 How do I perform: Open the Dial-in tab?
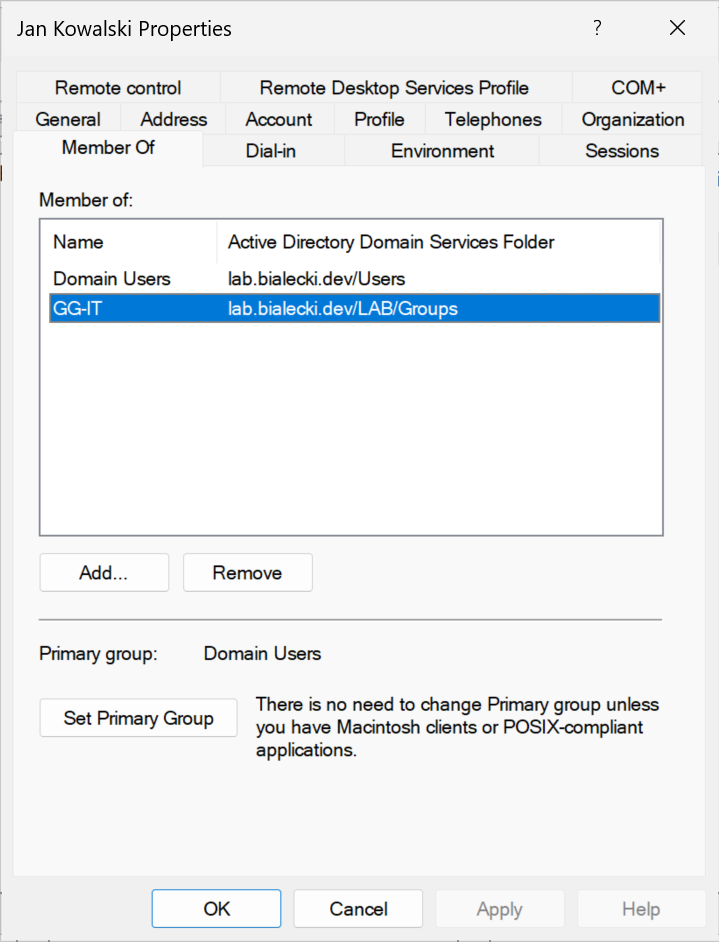click(x=271, y=151)
